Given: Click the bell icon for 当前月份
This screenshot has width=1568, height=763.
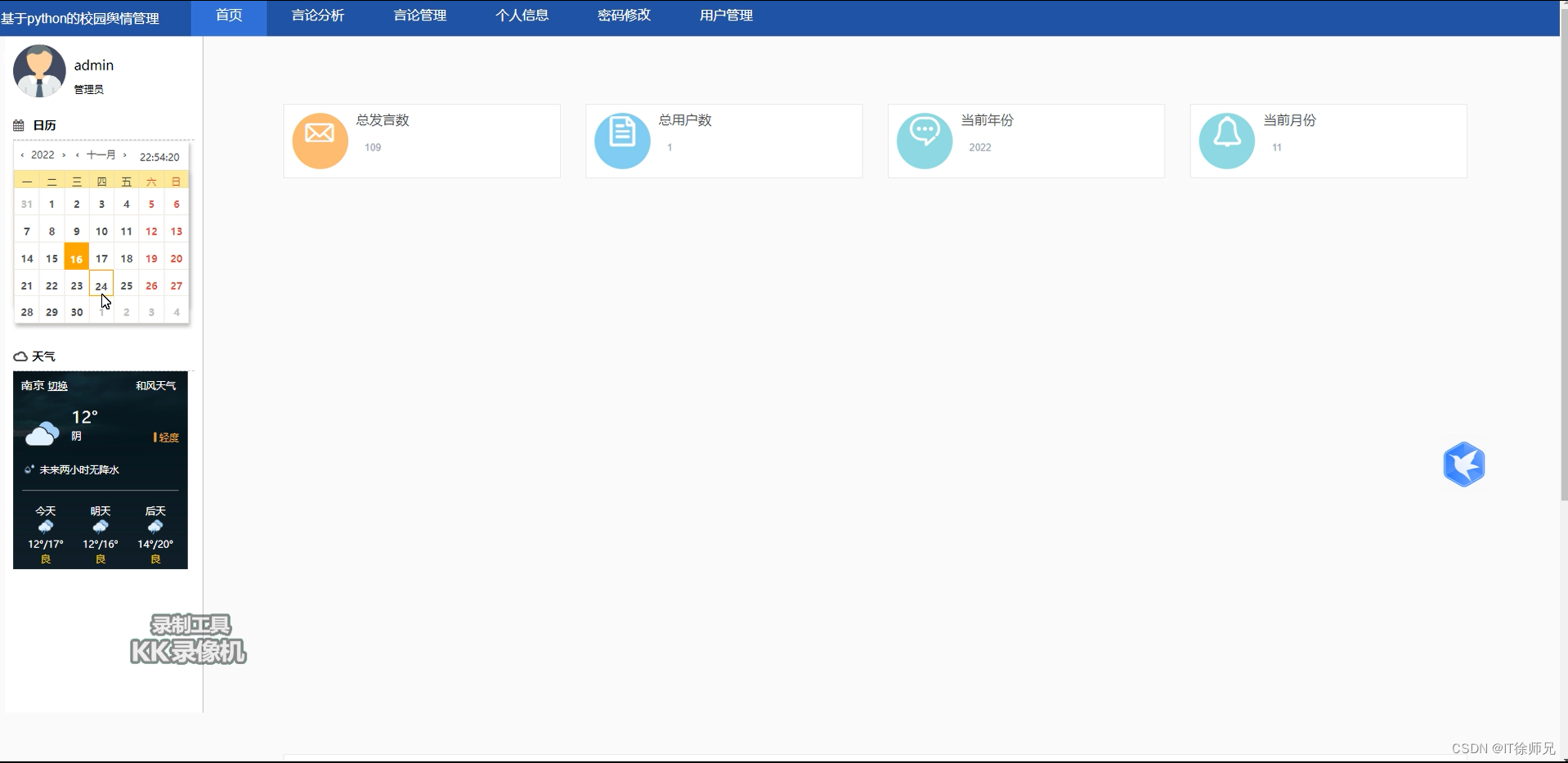Looking at the screenshot, I should click(x=1226, y=141).
